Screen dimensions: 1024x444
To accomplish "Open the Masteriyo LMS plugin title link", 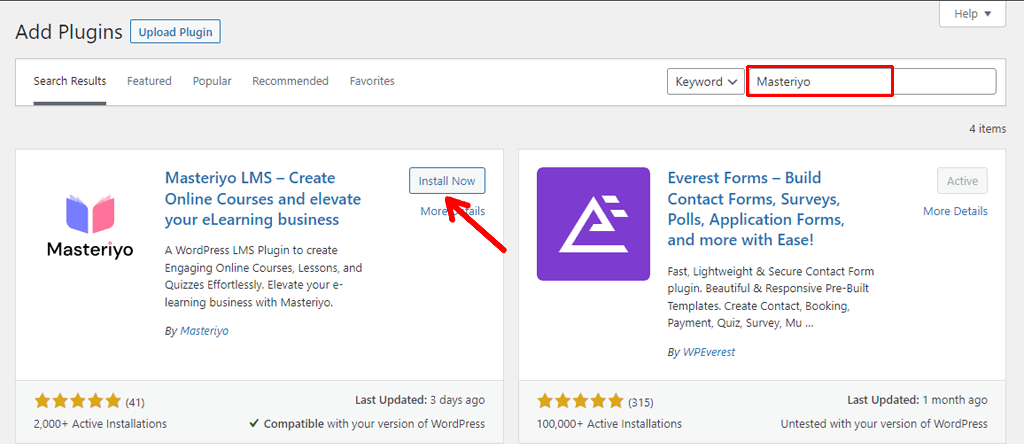I will pos(263,198).
